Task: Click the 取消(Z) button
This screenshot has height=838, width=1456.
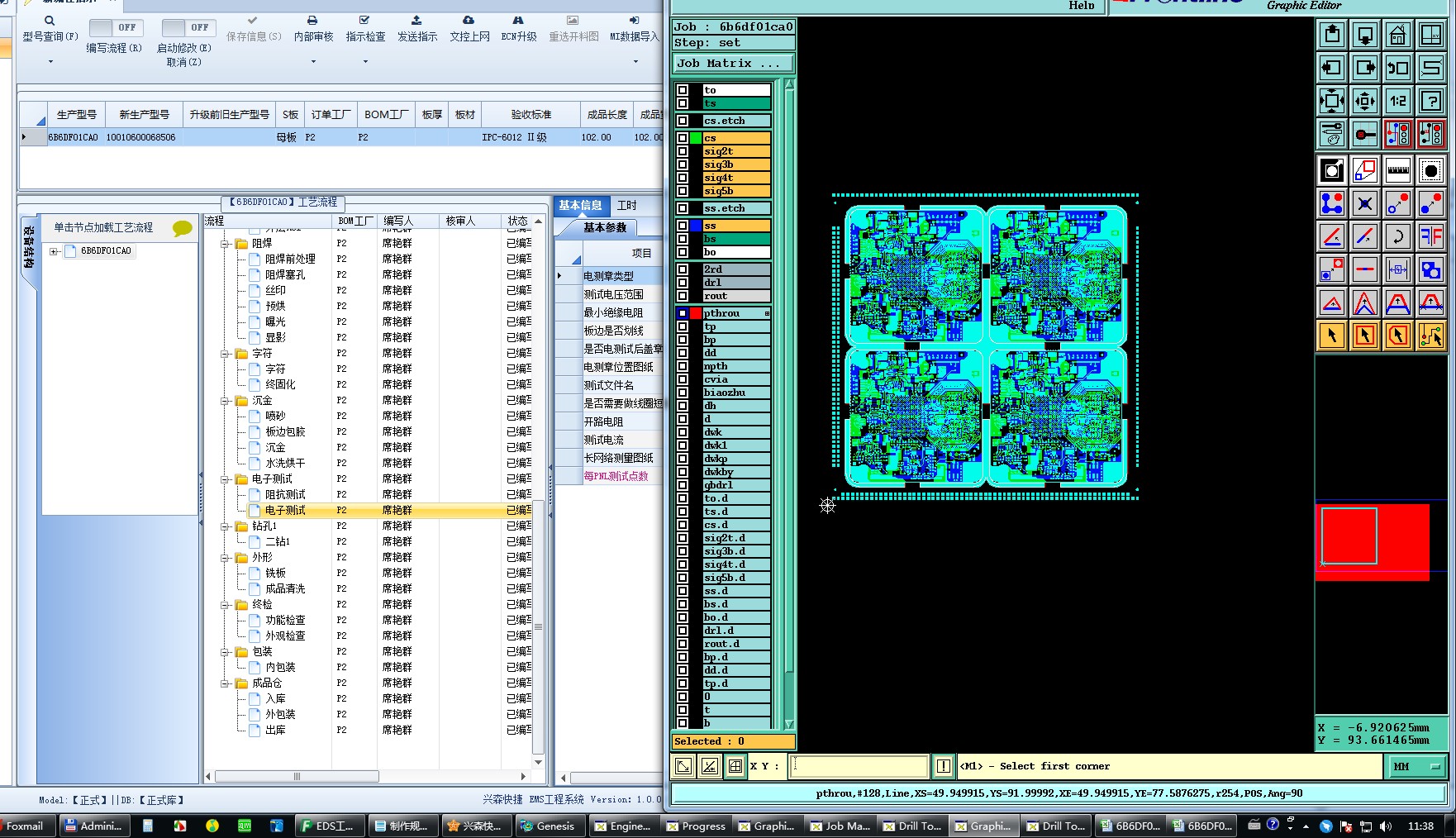Action: 183,62
